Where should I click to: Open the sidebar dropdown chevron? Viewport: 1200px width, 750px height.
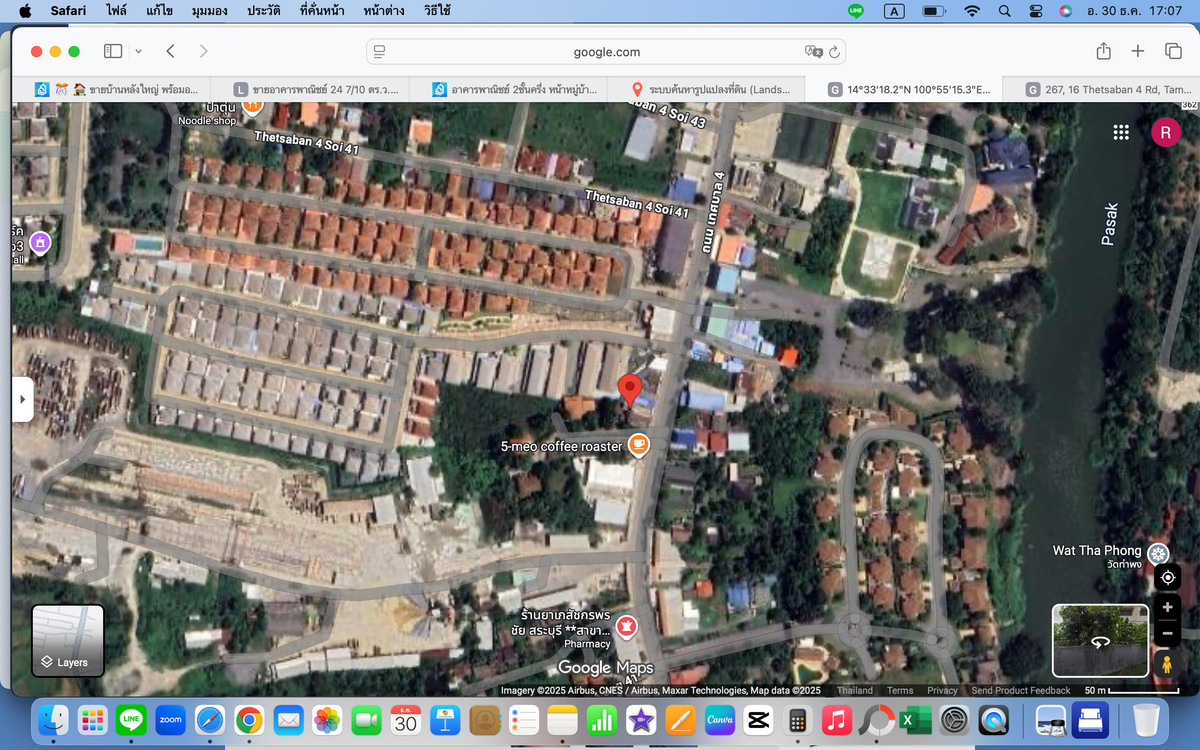tap(138, 51)
